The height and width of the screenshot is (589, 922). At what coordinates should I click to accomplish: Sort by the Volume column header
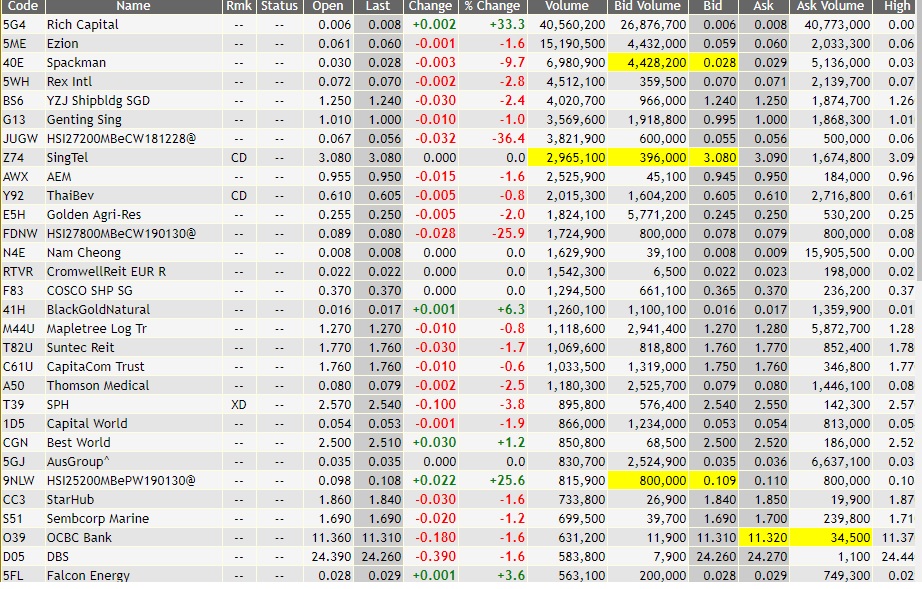tap(567, 6)
